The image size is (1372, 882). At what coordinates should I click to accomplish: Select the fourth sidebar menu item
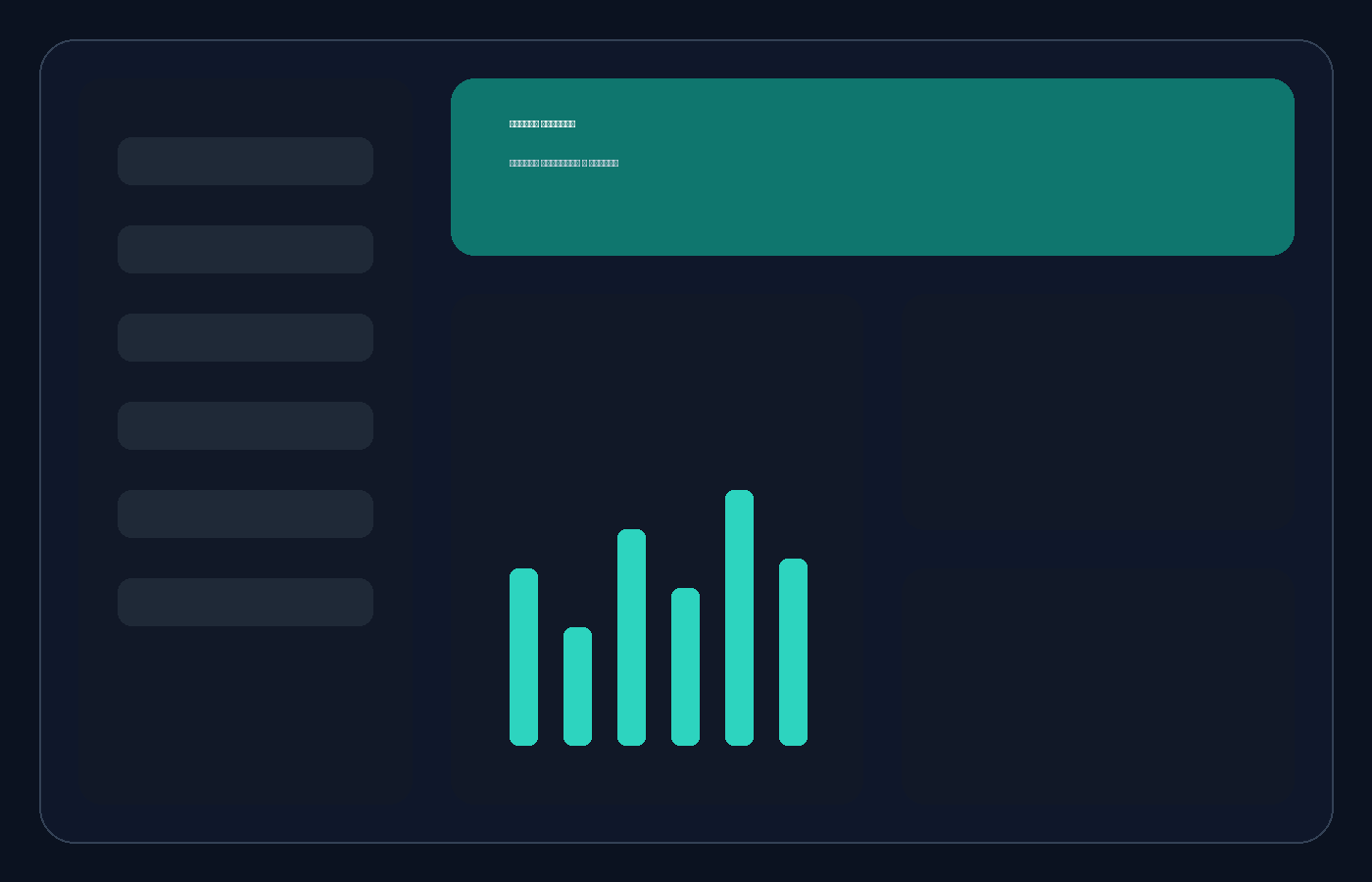tap(245, 425)
